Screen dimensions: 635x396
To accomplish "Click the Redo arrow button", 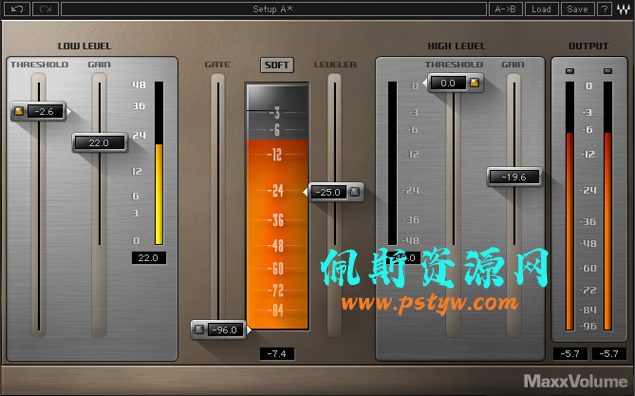I will point(45,9).
